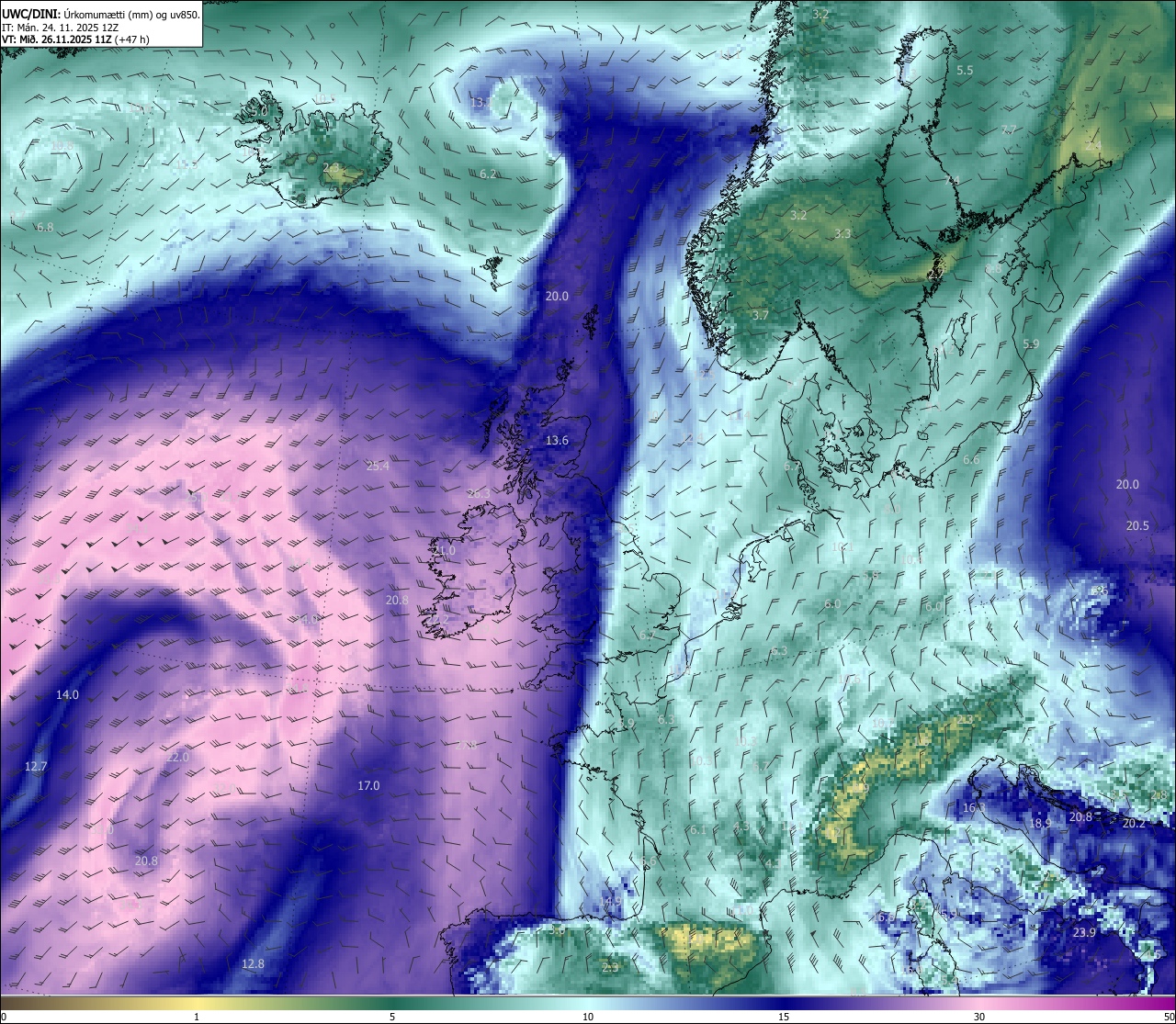This screenshot has width=1176, height=1024.
Task: Click the '6.2' value east of Iceland
Action: [x=488, y=174]
